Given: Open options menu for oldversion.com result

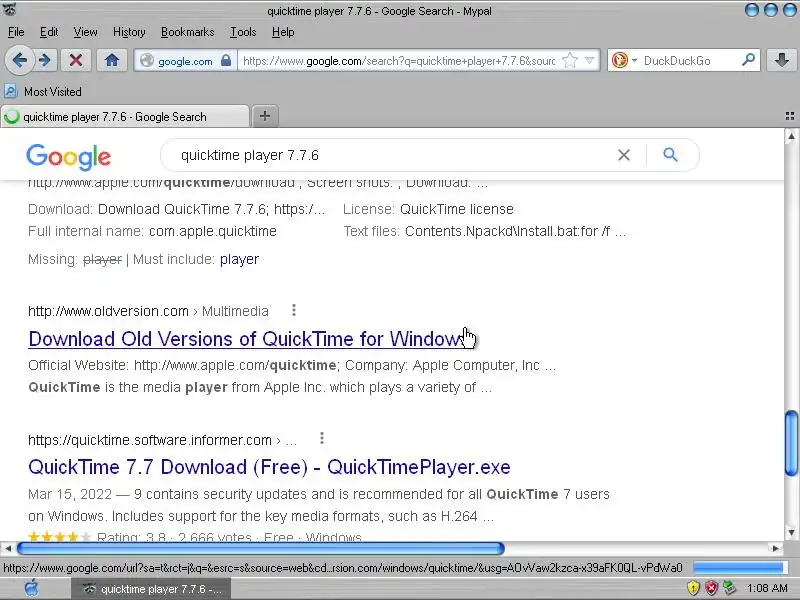Looking at the screenshot, I should coord(294,310).
